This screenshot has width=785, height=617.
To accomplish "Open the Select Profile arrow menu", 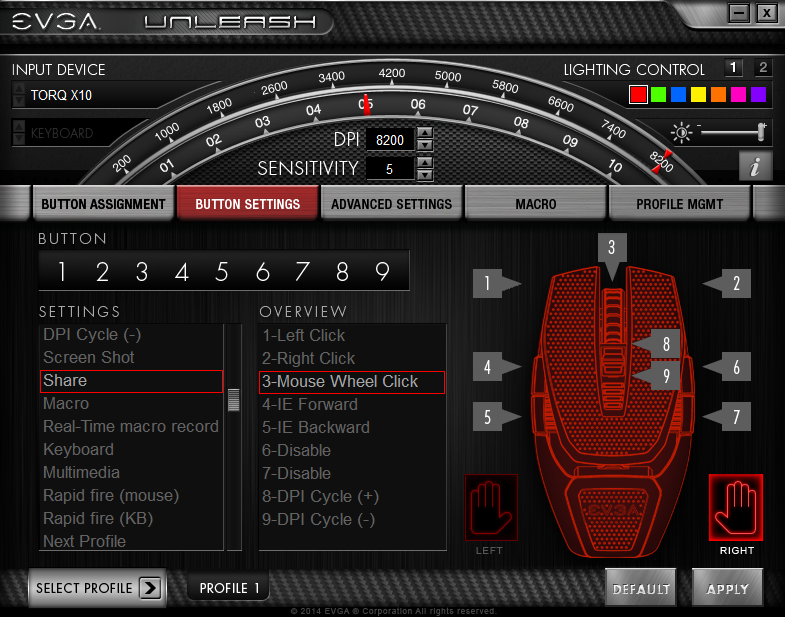I will 150,588.
